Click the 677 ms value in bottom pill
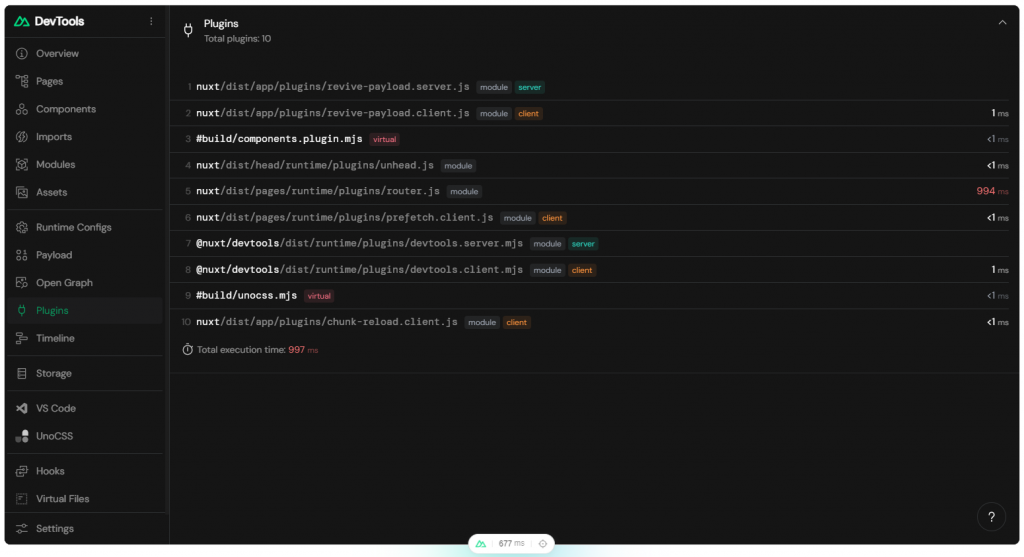 (511, 543)
